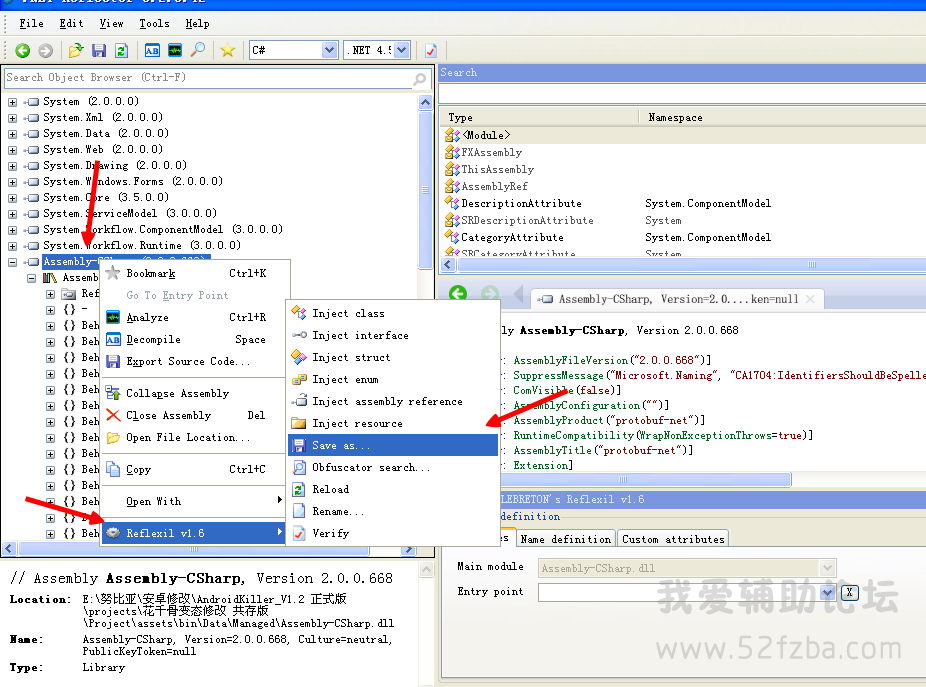Screen dimensions: 926x687
Task: Select 'Export Source Code...' from context menu
Action: (x=188, y=361)
